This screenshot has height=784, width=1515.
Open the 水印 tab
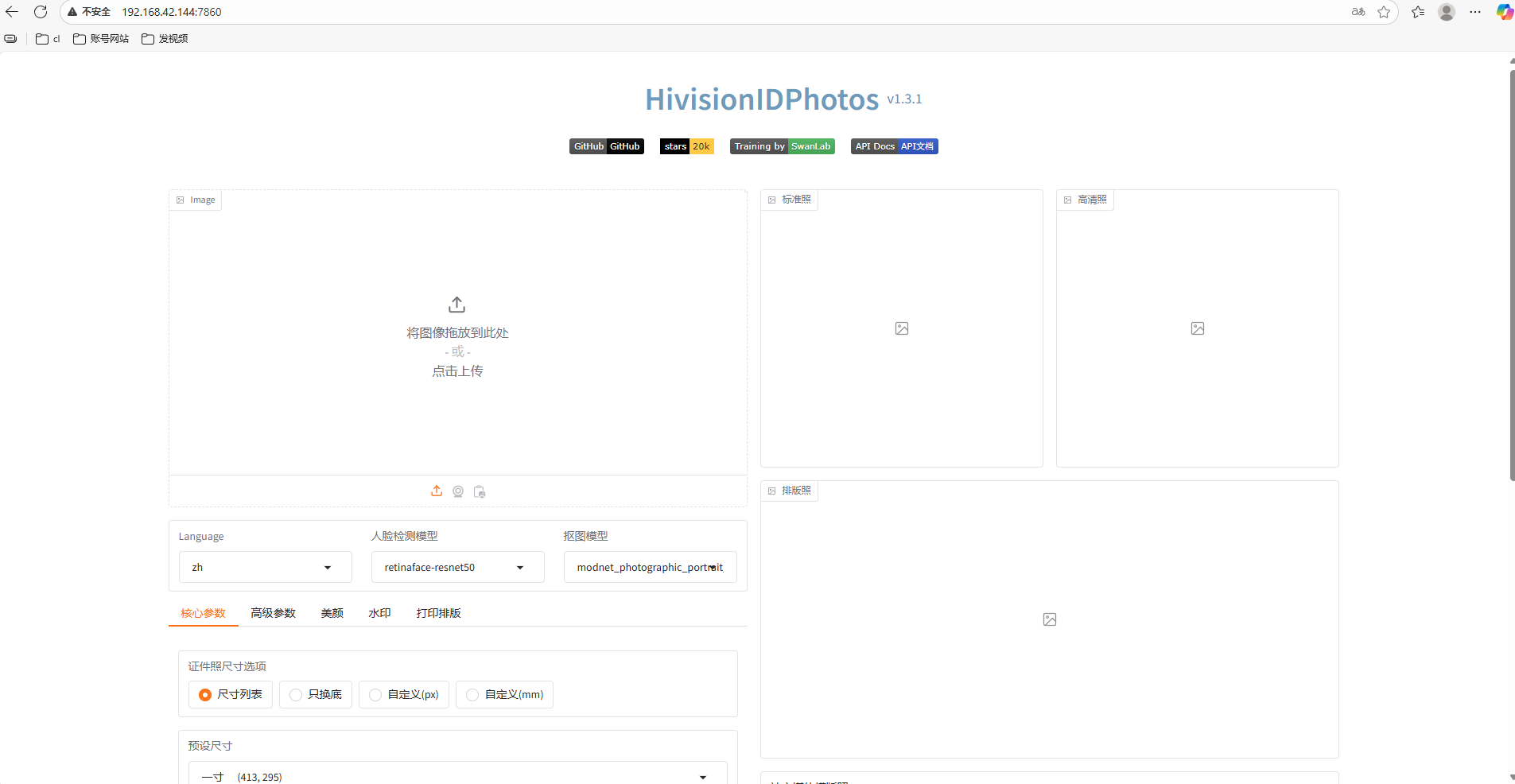pos(379,613)
